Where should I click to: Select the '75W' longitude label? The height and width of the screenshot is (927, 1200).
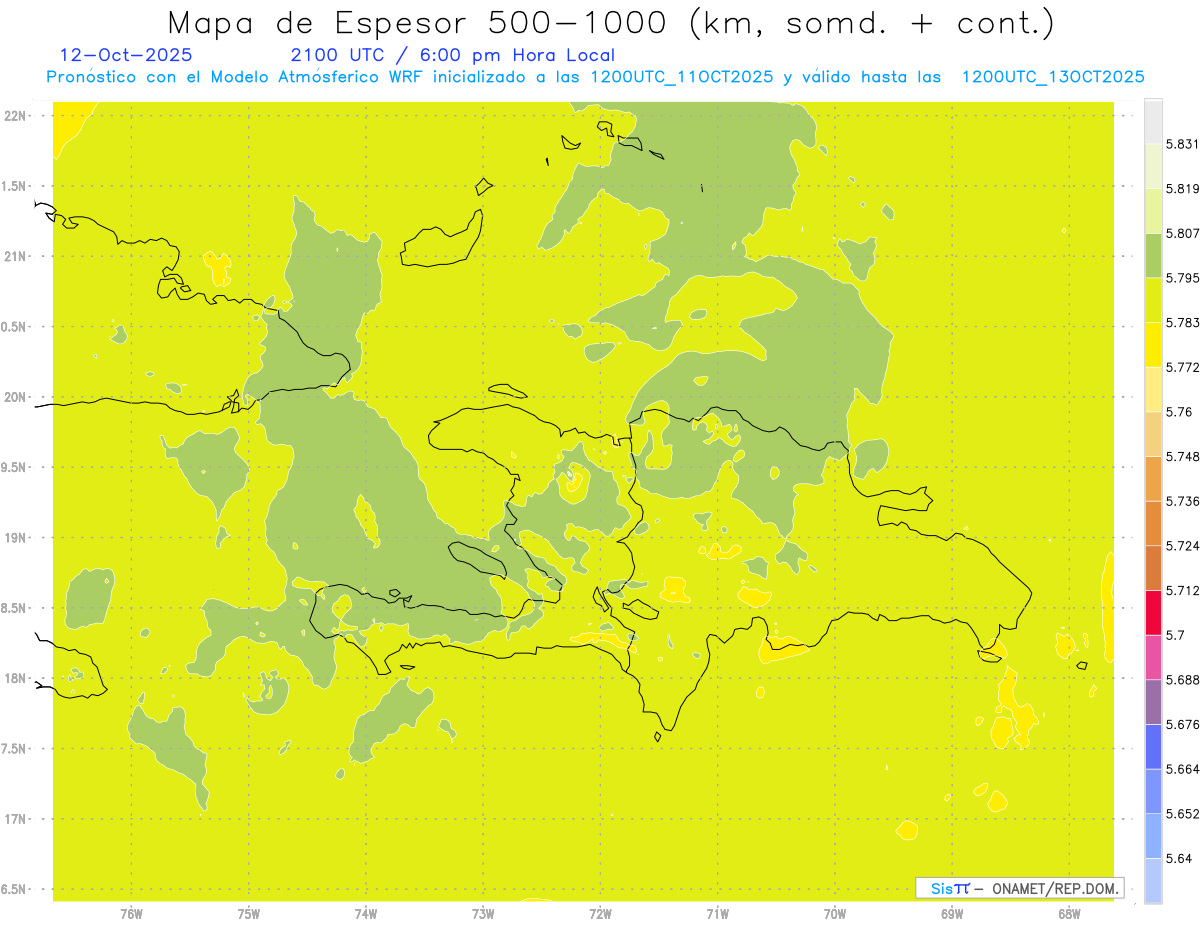(x=249, y=914)
